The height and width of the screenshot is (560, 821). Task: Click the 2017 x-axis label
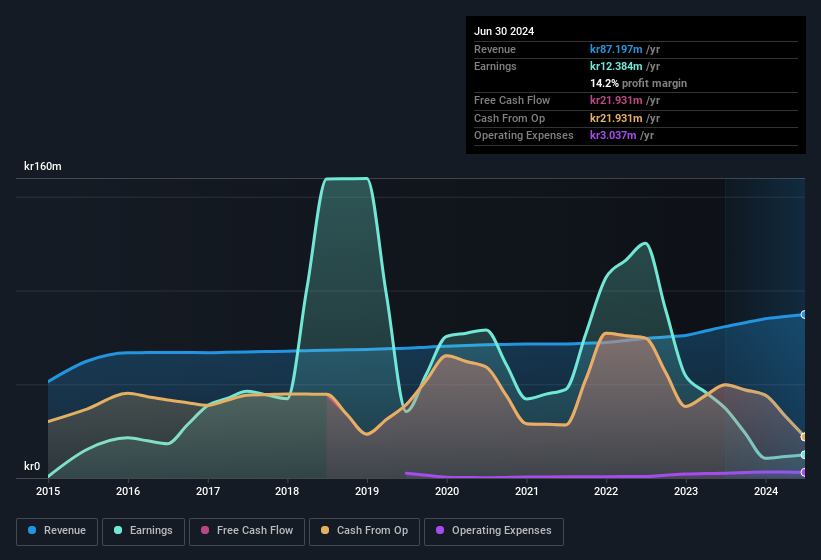coord(208,491)
